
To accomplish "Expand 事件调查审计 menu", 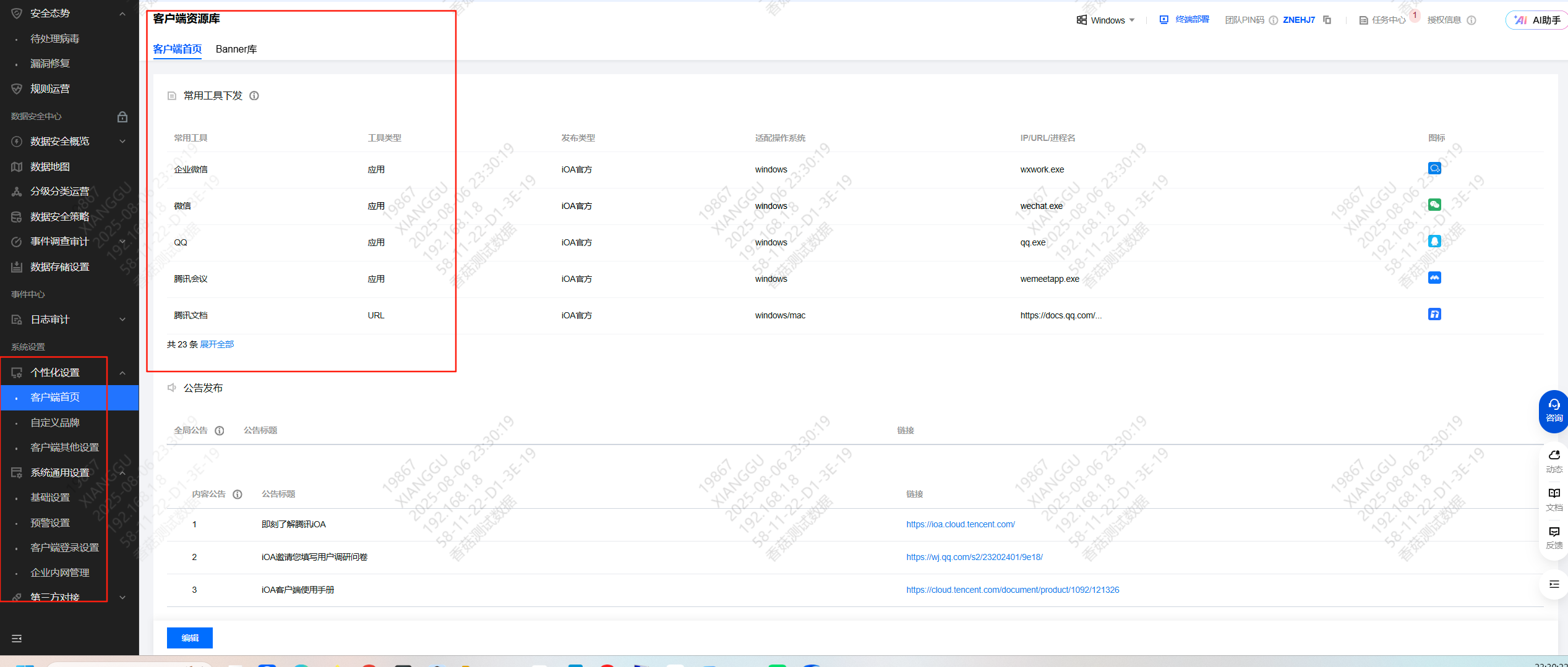I will 122,242.
